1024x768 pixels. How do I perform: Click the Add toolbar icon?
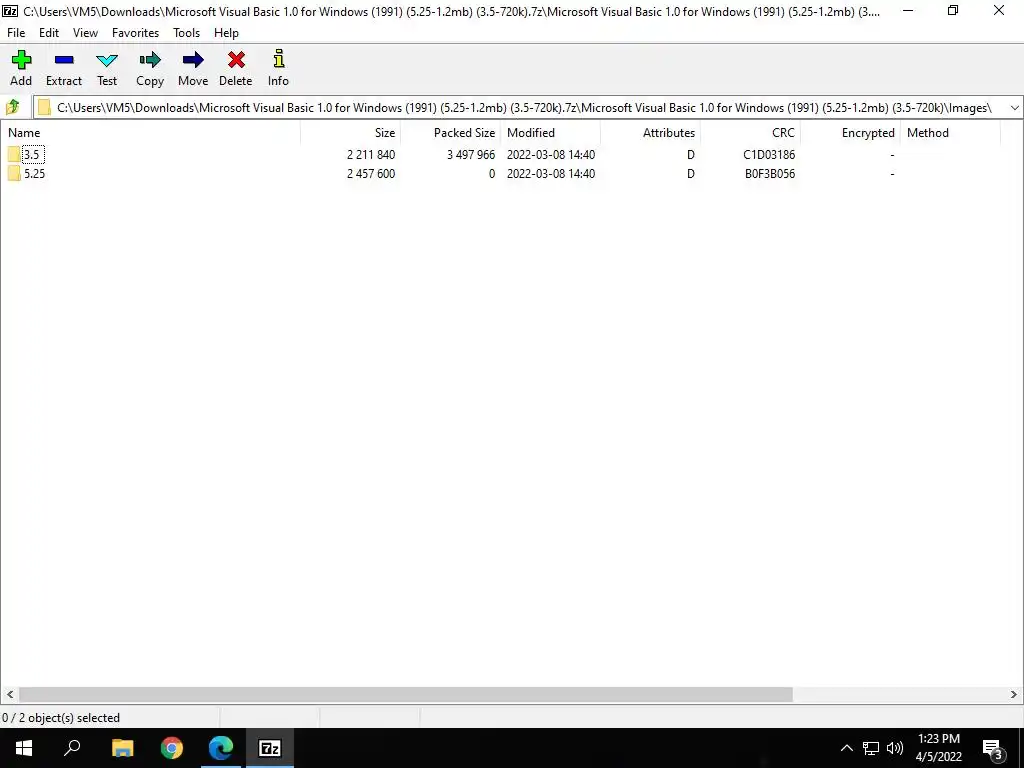click(x=21, y=61)
